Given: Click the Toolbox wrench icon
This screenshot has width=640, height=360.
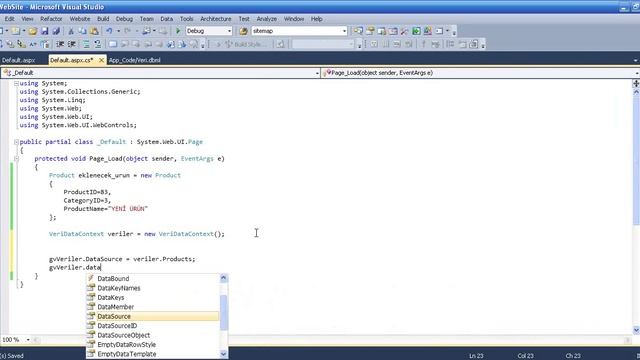Looking at the screenshot, I should pos(404,31).
